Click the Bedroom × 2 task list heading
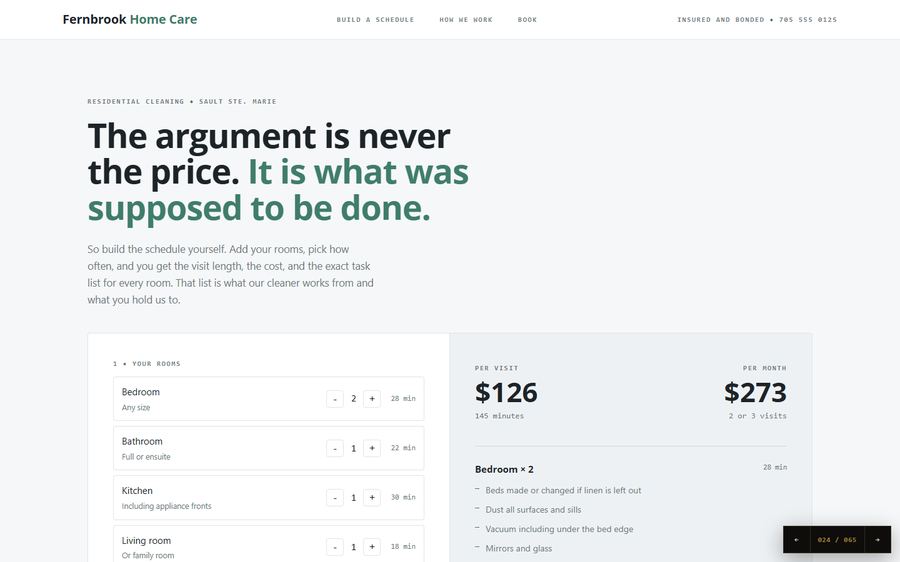Screen dimensions: 900x562 (x=505, y=469)
